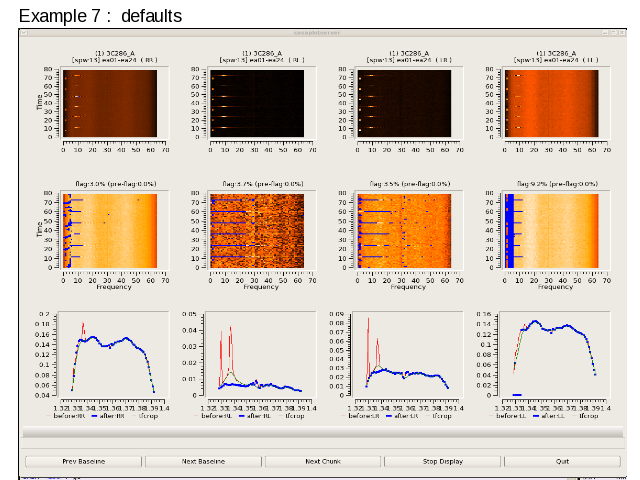Click 'Frequency' label under flag:3.7% plot
This screenshot has width=640, height=480.
click(261, 287)
